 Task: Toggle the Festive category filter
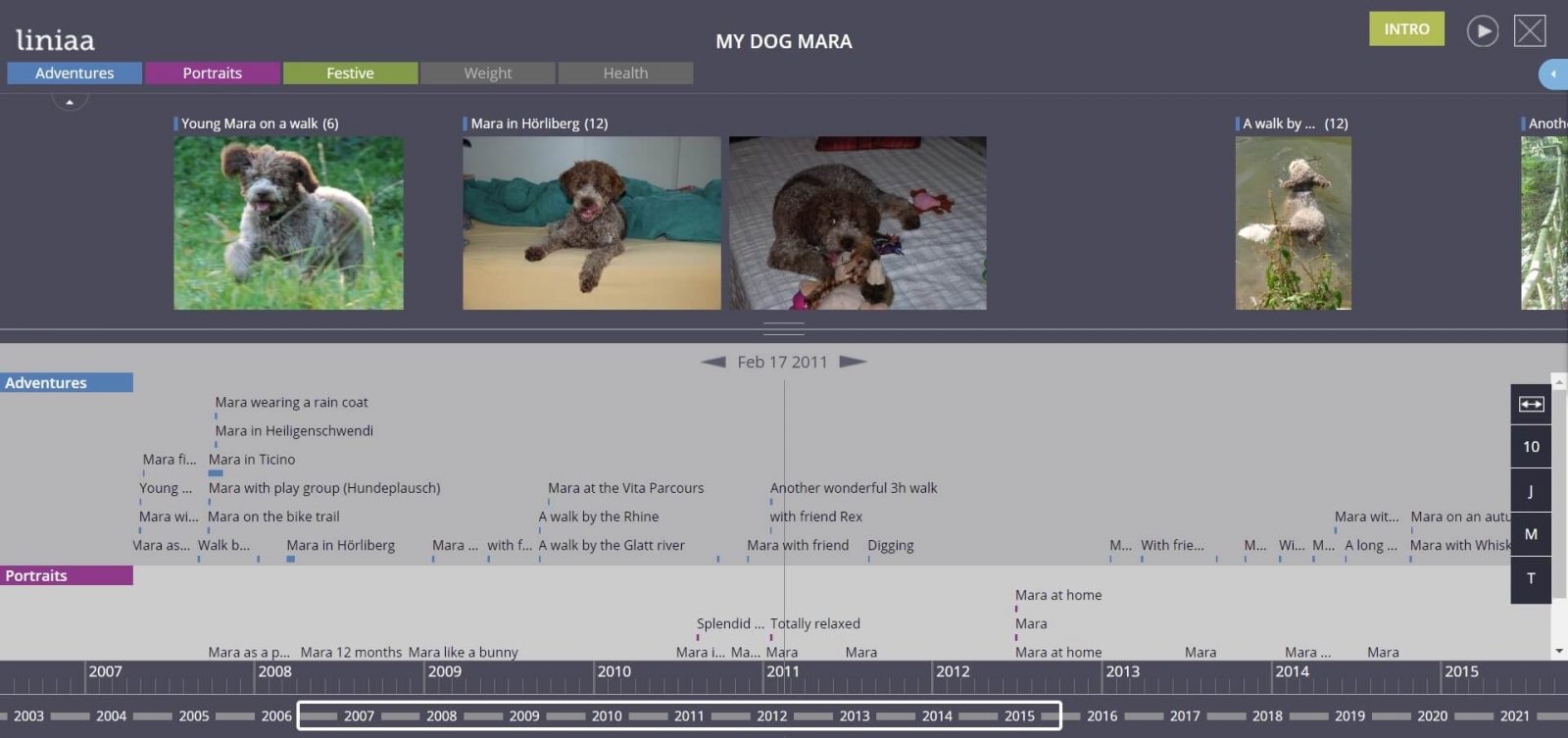click(x=350, y=74)
